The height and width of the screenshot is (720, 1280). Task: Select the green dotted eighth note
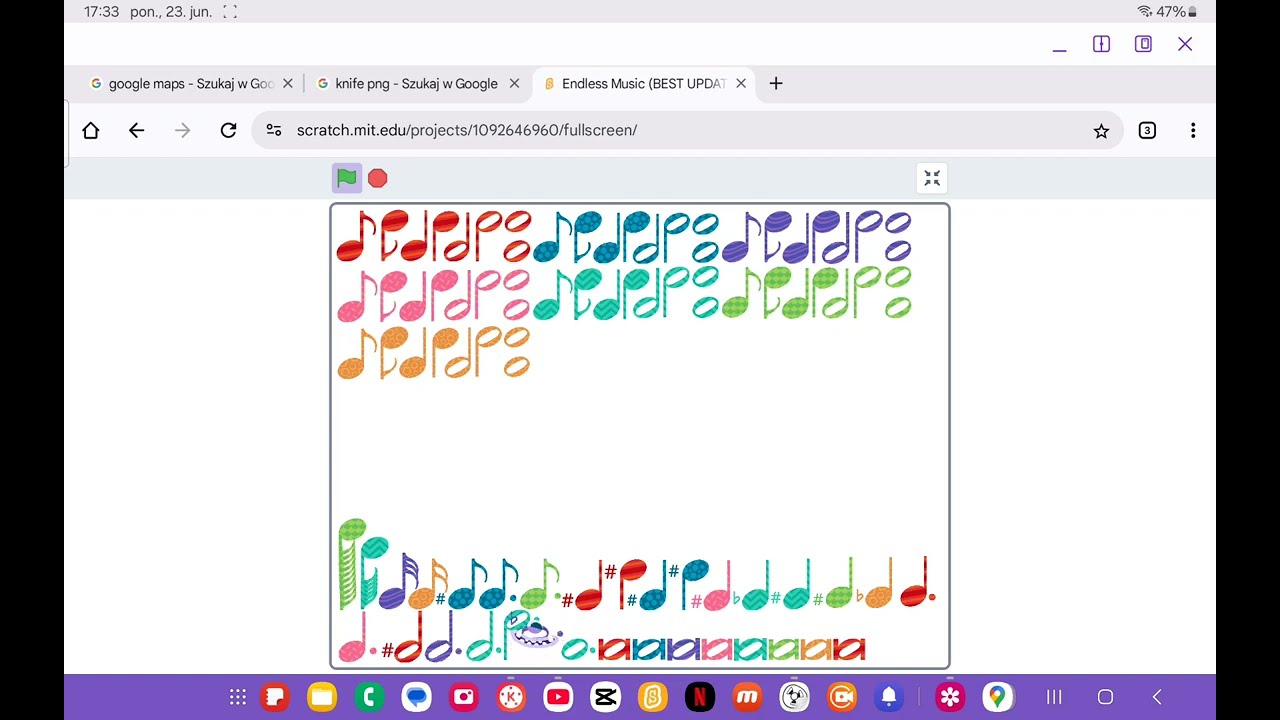tap(541, 585)
